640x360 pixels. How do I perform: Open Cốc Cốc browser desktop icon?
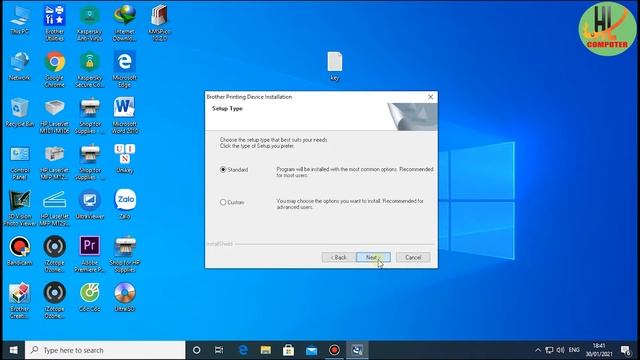point(90,298)
